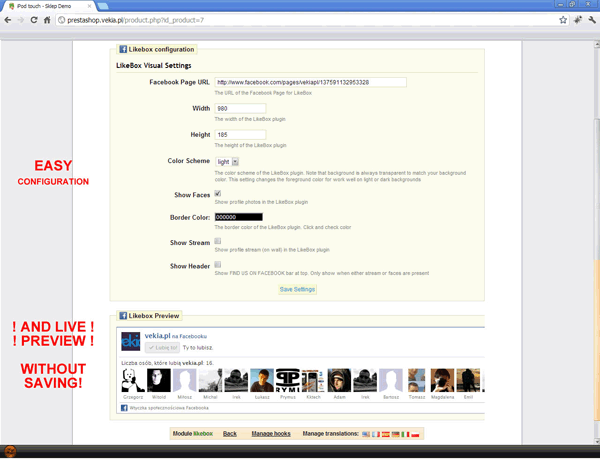Reload the page with the refresh icon
The width and height of the screenshot is (600, 459).
(34, 19)
